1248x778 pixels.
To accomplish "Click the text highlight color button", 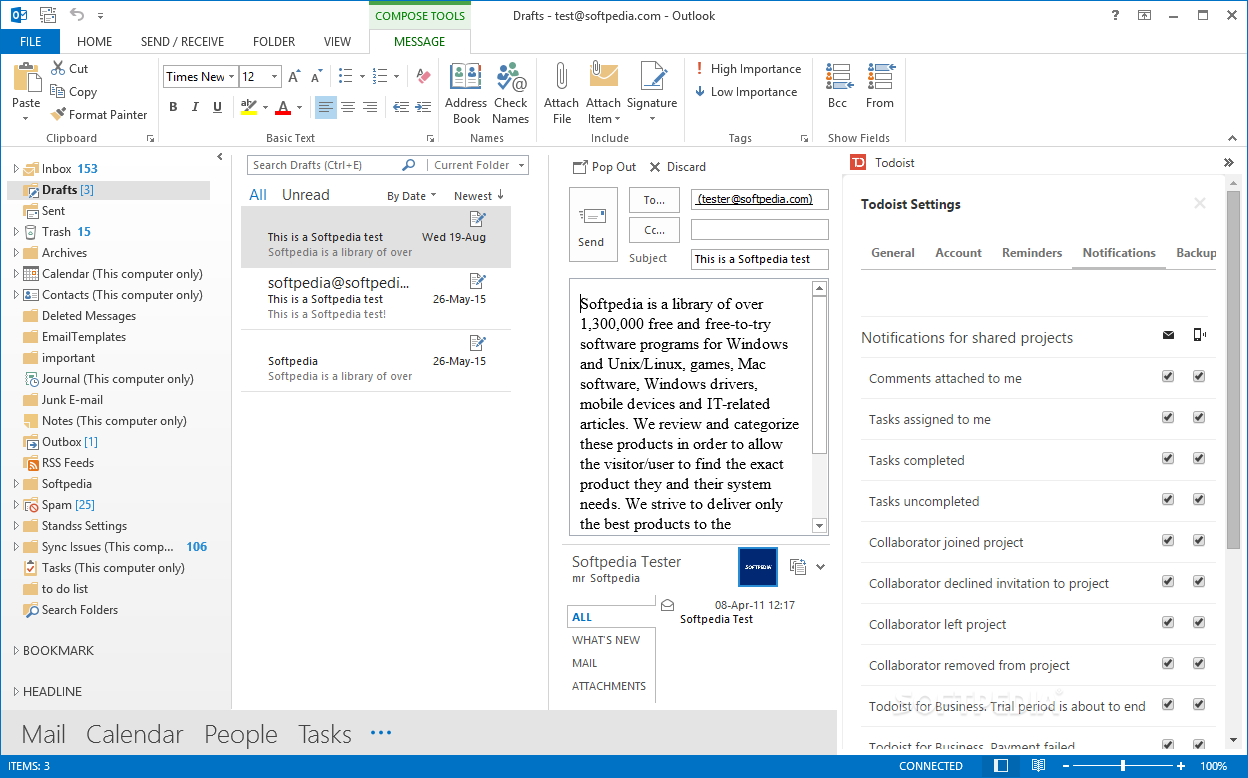I will pos(249,107).
